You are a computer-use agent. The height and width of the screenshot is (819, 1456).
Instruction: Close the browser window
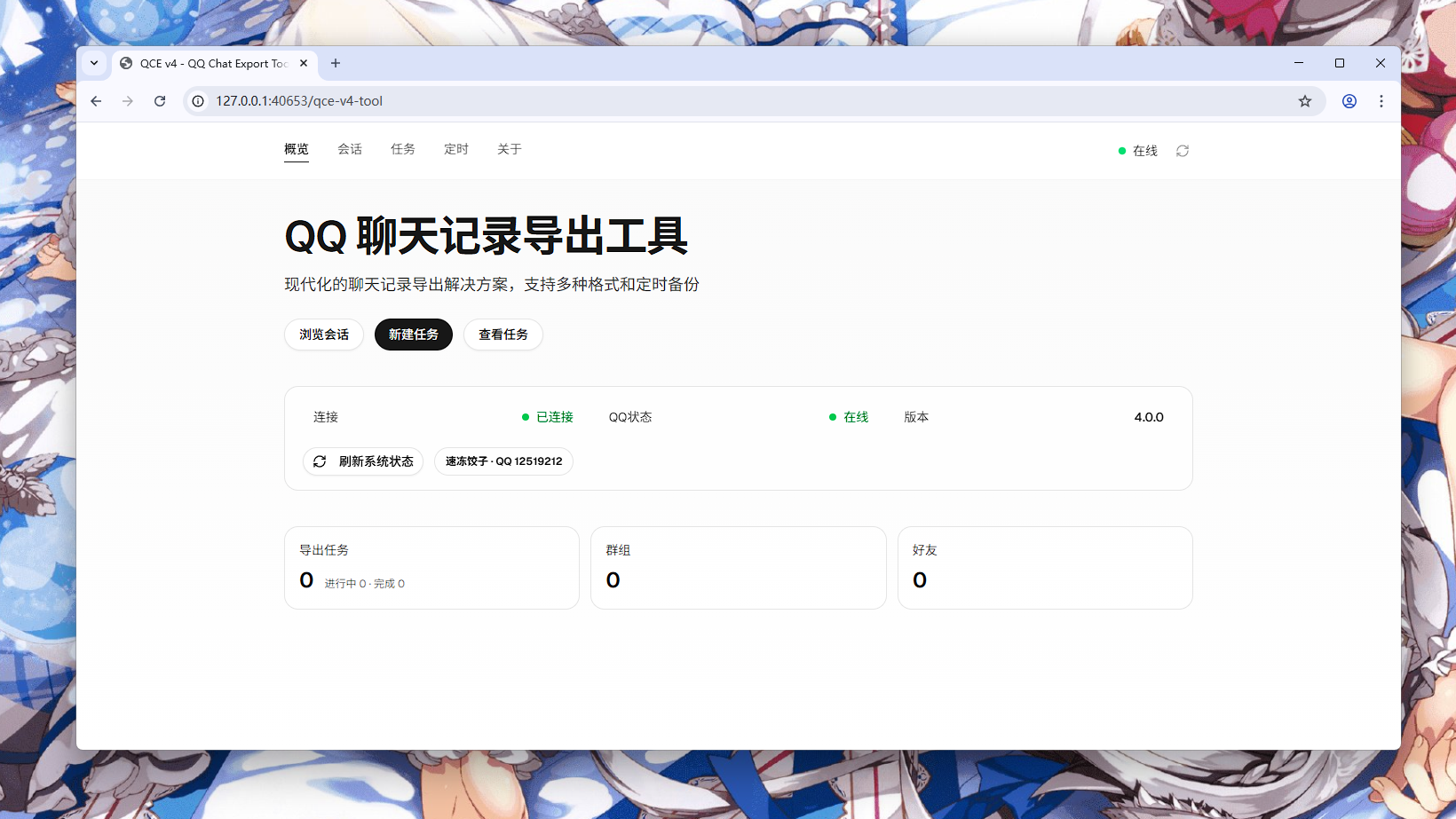tap(1381, 63)
